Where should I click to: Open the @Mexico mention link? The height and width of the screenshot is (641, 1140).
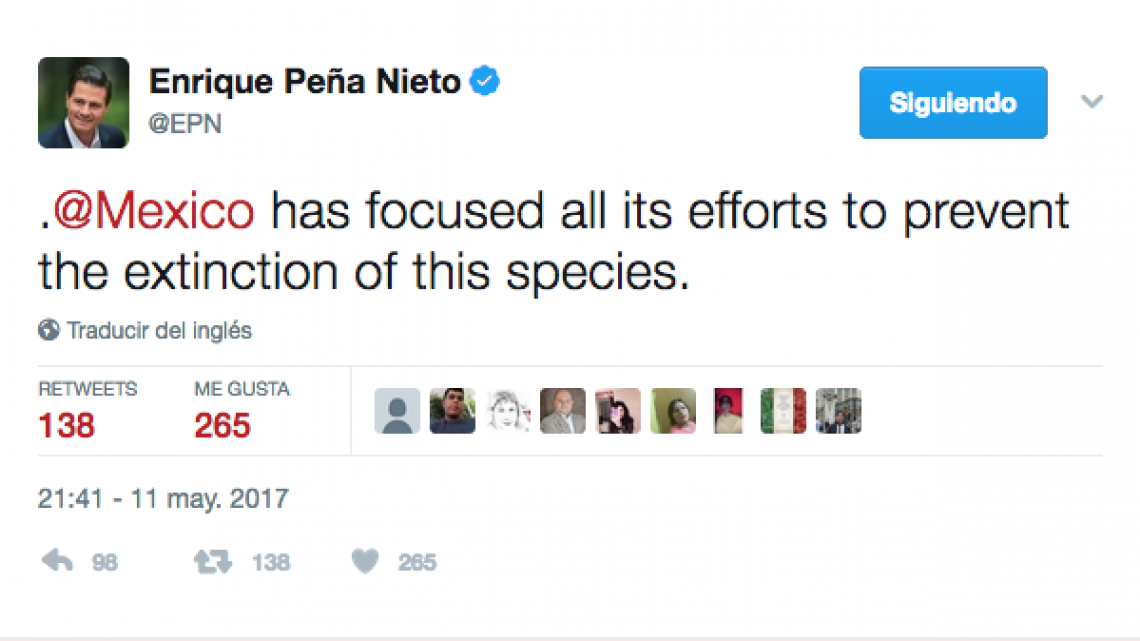146,210
